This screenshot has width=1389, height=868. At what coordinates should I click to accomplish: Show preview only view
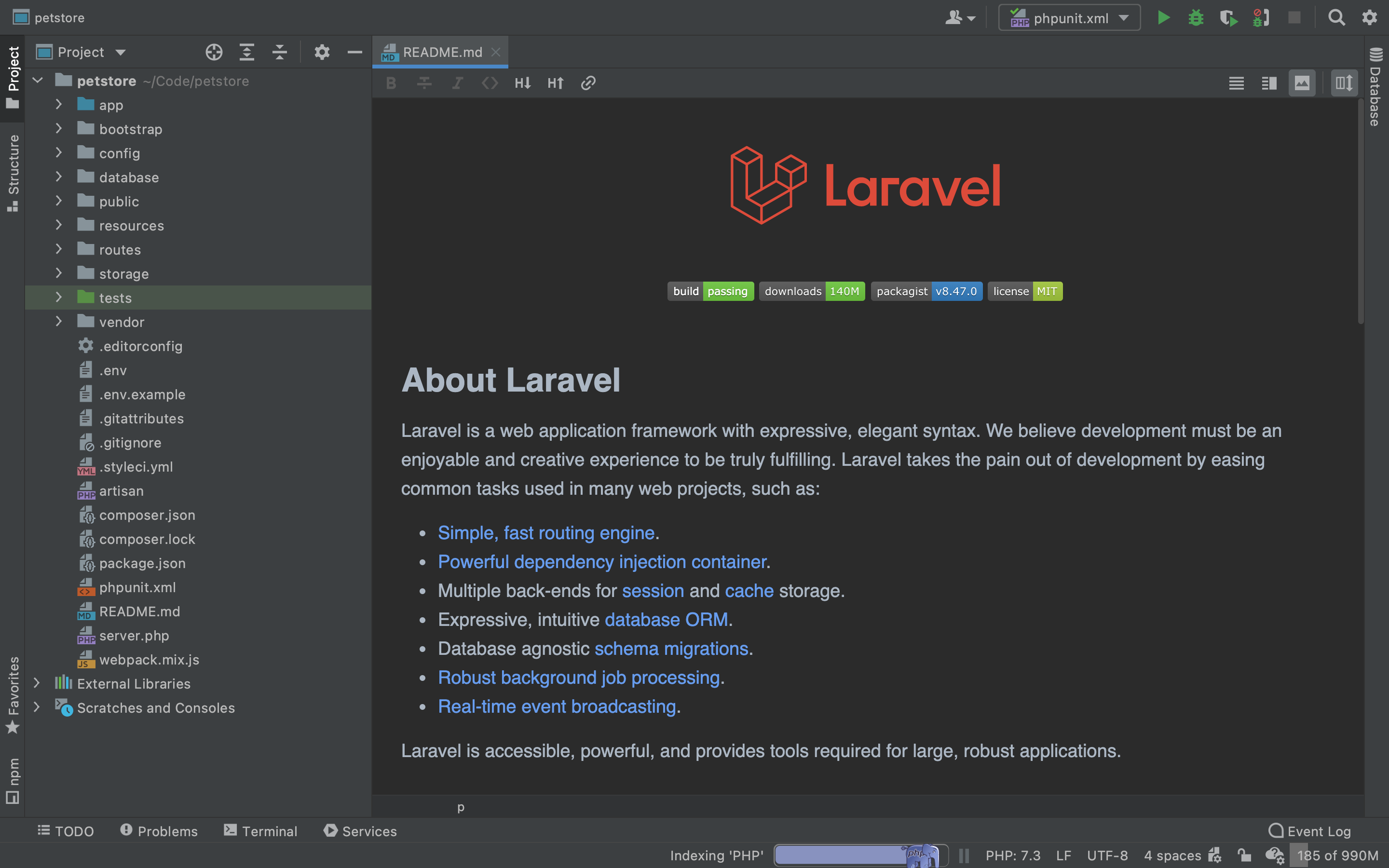pyautogui.click(x=1302, y=83)
